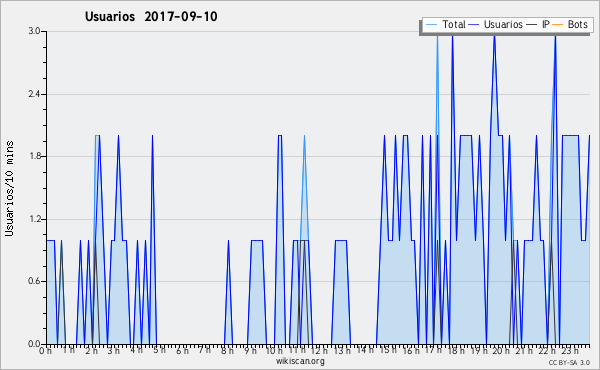The height and width of the screenshot is (370, 600).
Task: Click the x-axis label '8 h'
Action: [227, 350]
